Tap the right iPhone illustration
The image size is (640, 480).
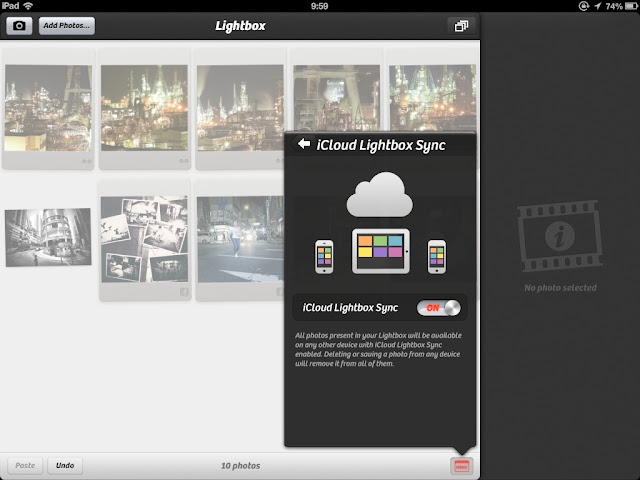437,256
